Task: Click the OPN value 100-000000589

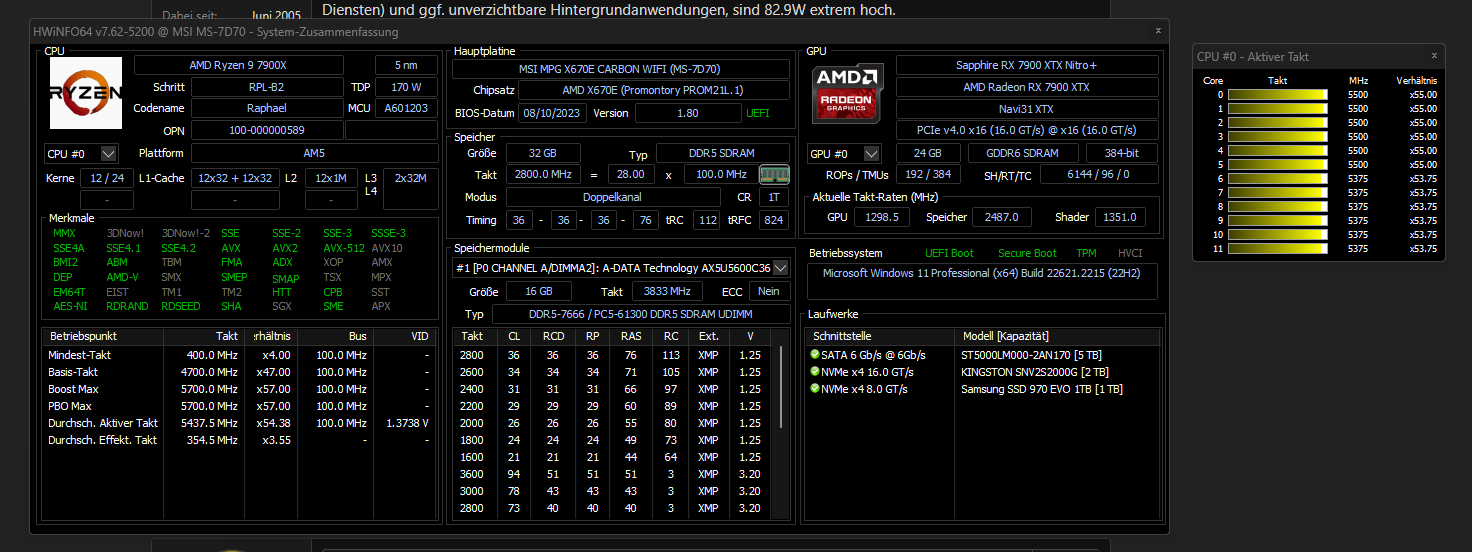Action: [x=265, y=130]
